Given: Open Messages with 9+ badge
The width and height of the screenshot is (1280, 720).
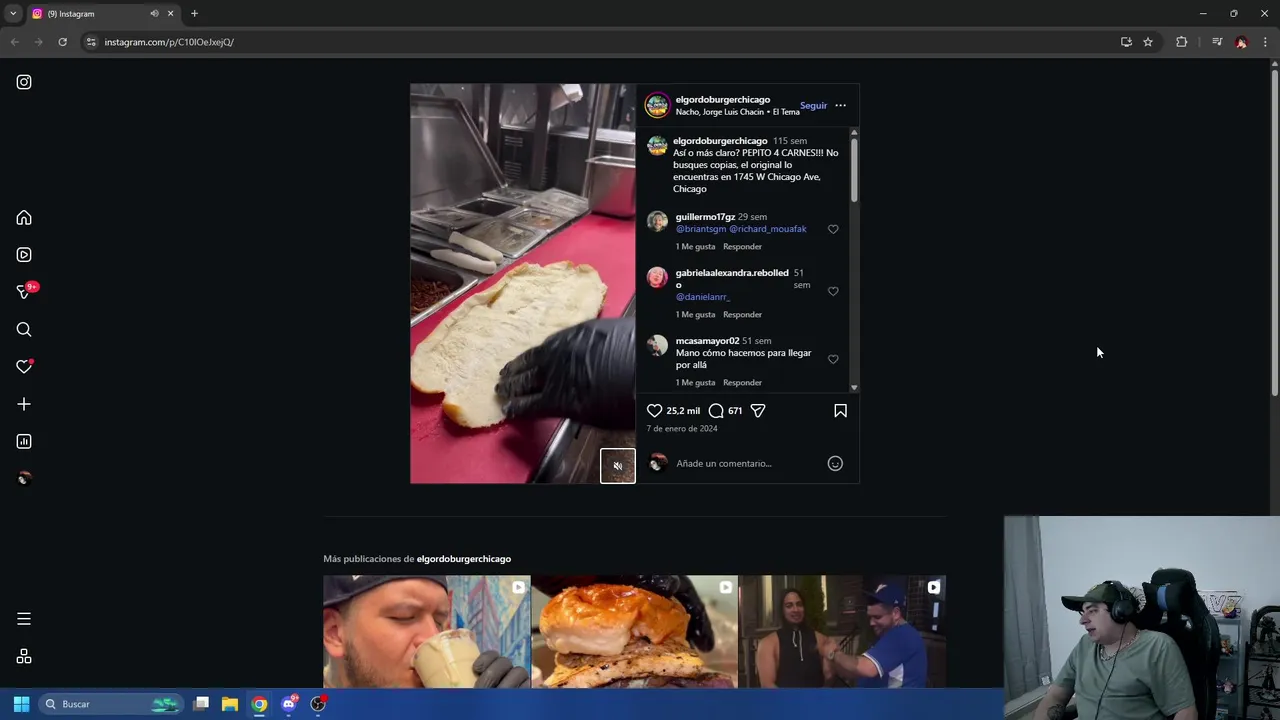Looking at the screenshot, I should (24, 292).
